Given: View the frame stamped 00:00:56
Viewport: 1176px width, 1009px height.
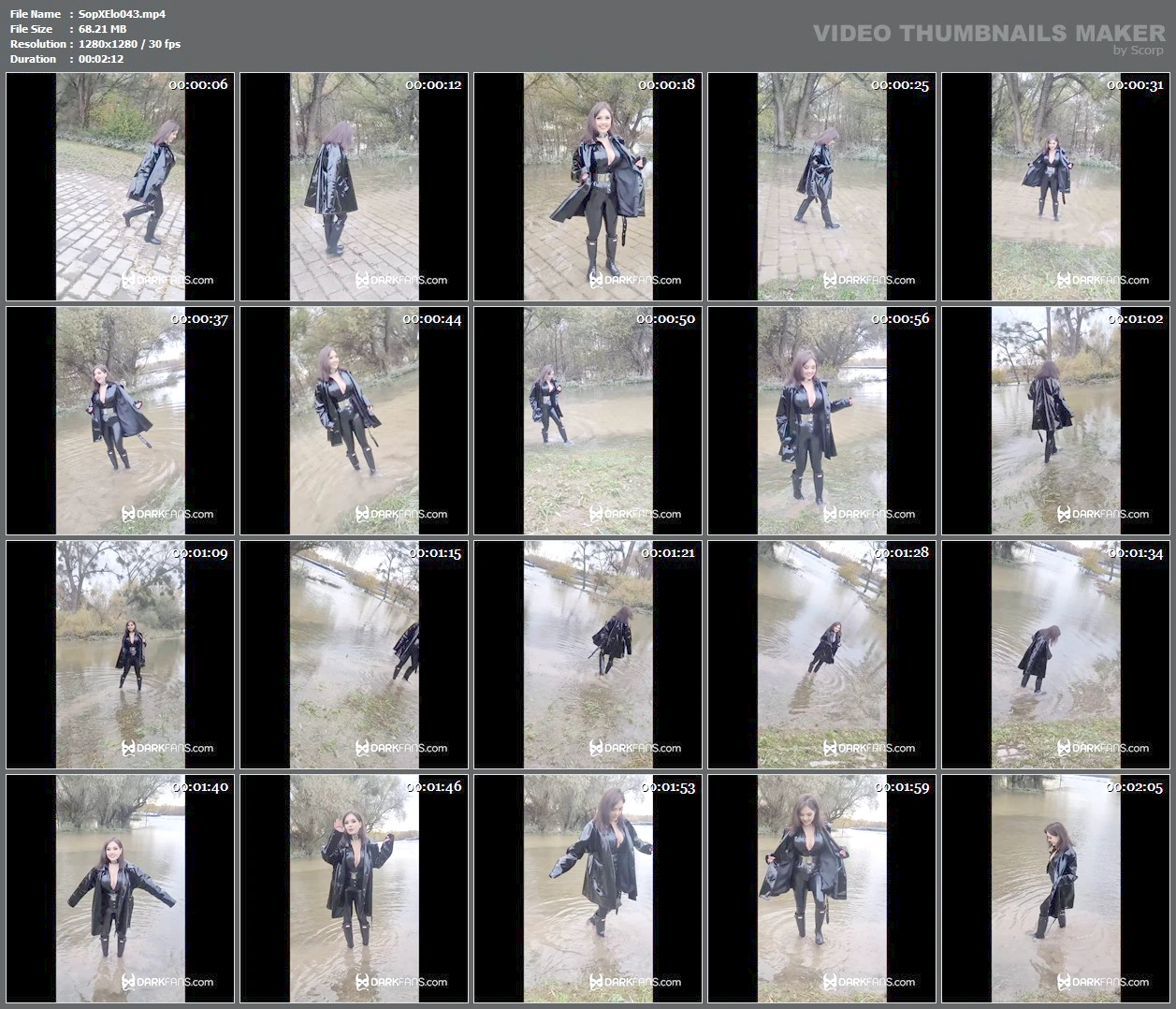Looking at the screenshot, I should pyautogui.click(x=822, y=421).
